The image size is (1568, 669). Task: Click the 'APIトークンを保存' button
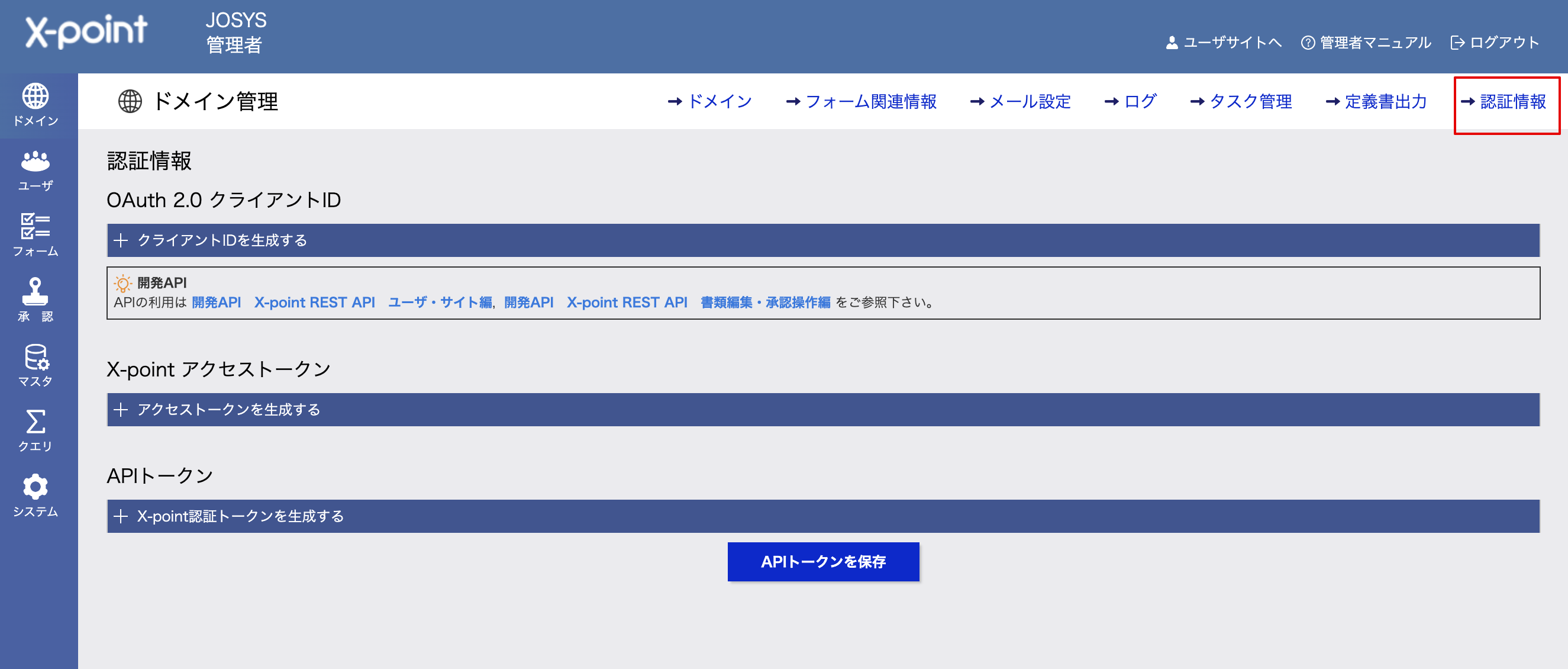(823, 561)
